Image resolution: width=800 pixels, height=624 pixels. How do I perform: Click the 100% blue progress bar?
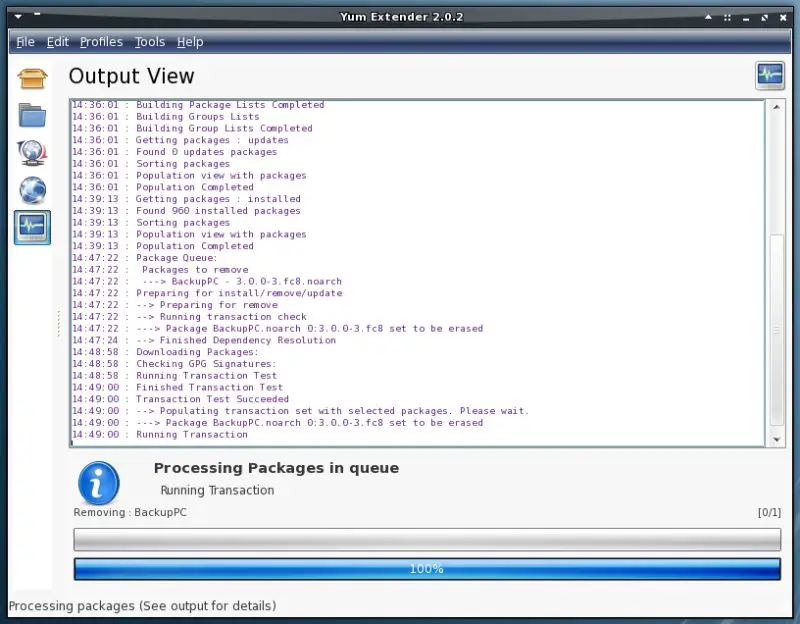pos(427,569)
